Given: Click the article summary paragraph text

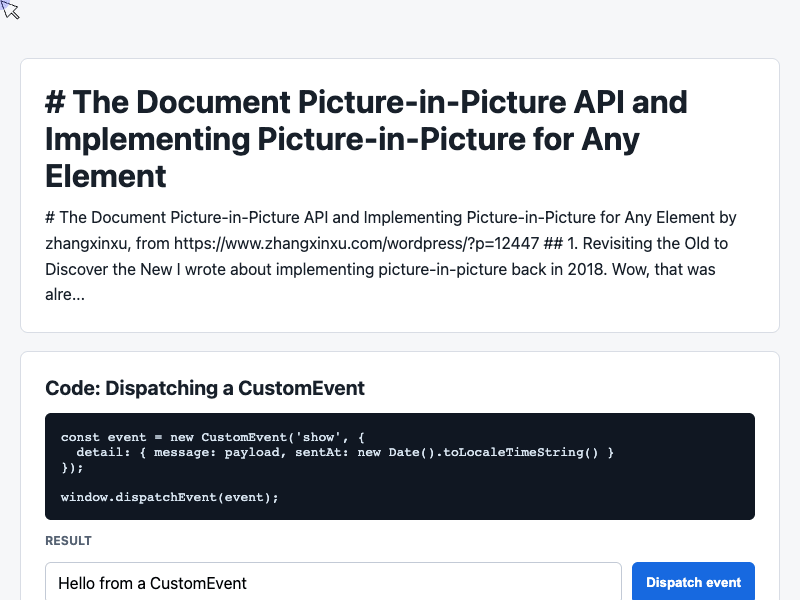Looking at the screenshot, I should pyautogui.click(x=391, y=256).
